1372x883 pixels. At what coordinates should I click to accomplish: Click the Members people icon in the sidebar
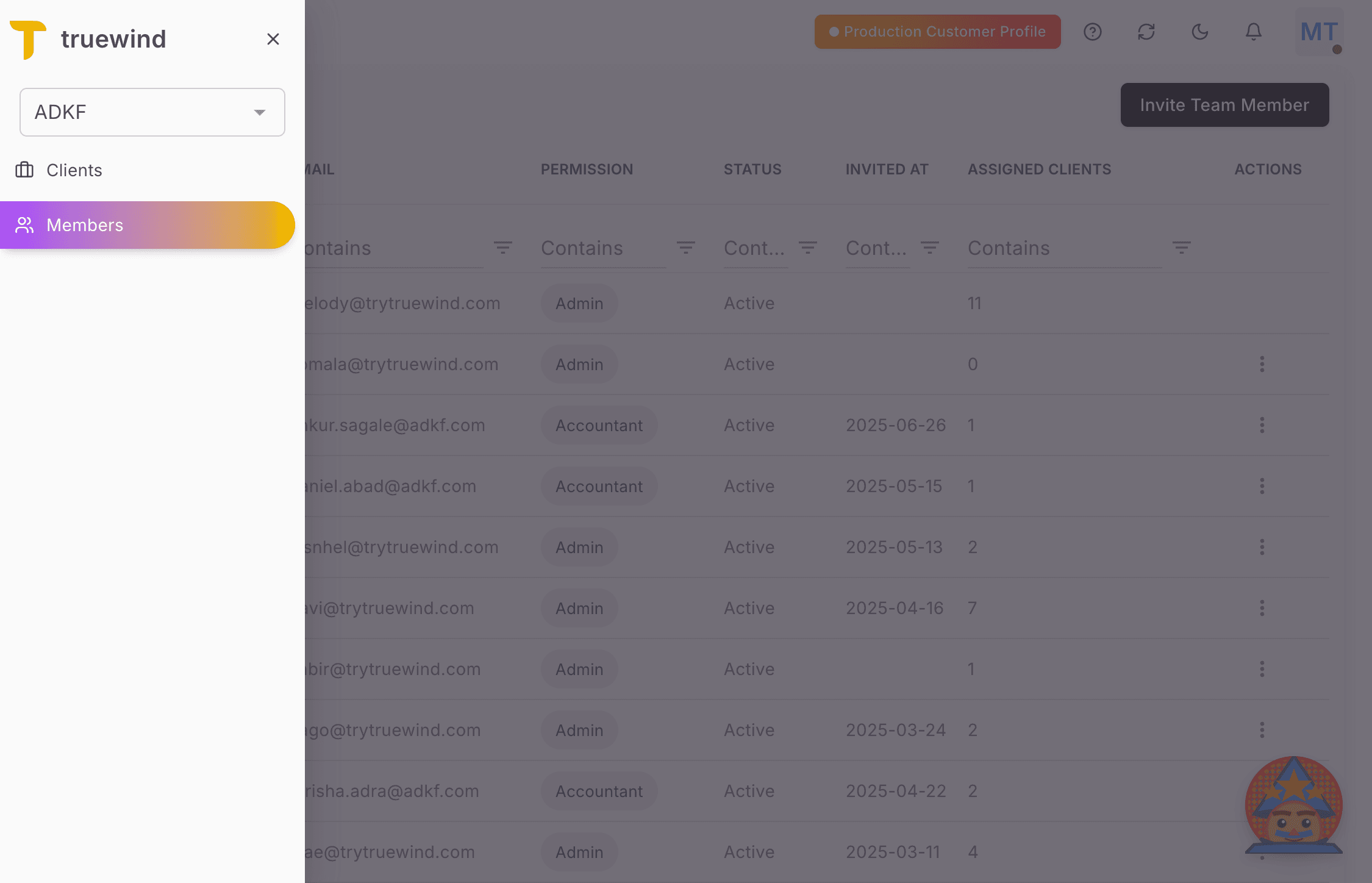[x=24, y=224]
